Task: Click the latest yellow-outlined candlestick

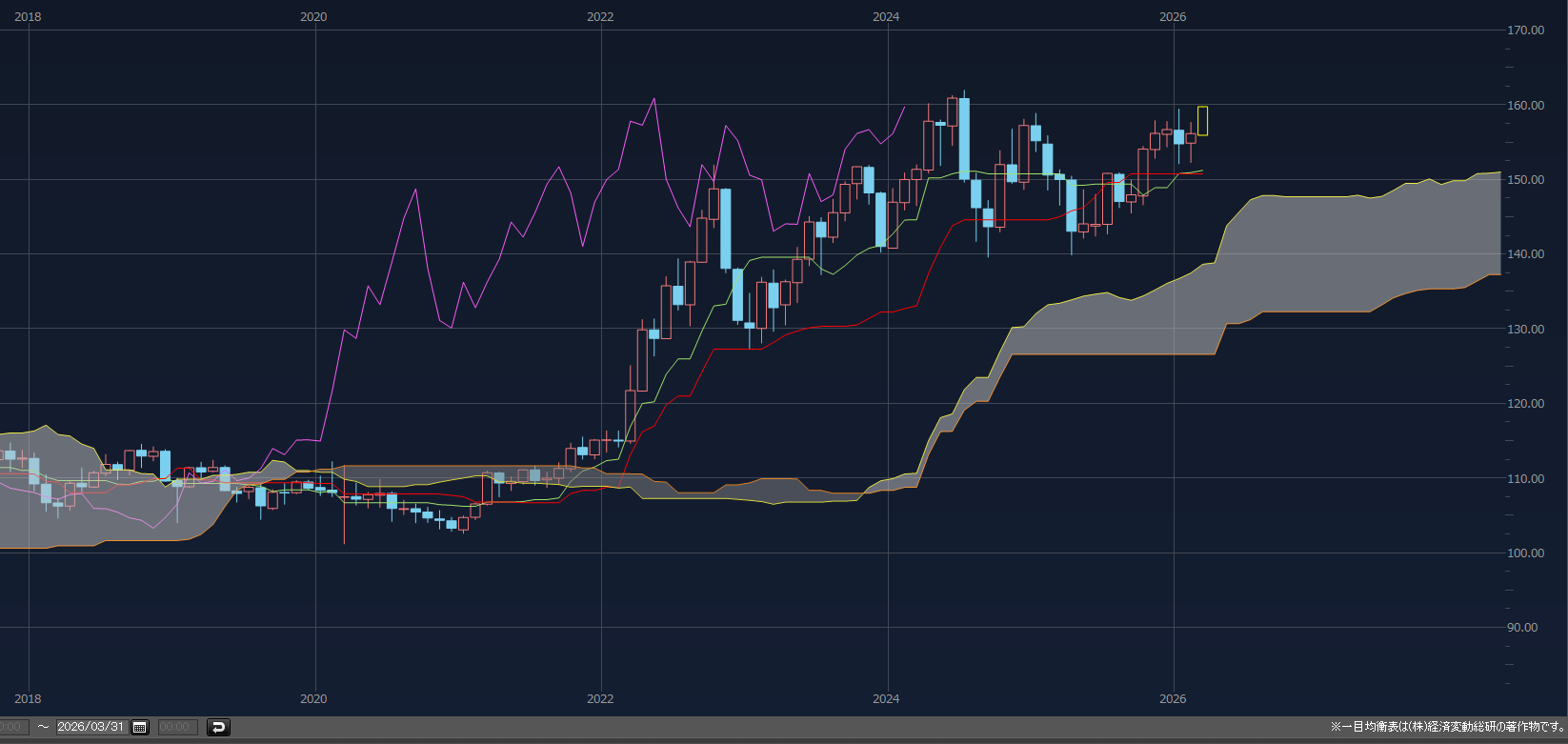Action: tap(1203, 121)
